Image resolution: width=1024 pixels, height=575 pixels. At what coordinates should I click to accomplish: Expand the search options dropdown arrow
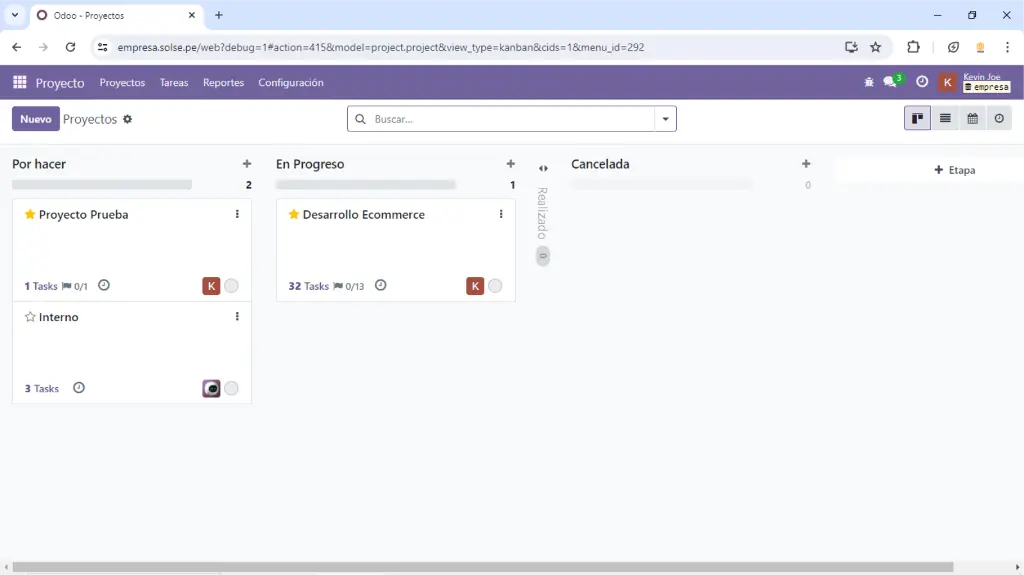665,119
